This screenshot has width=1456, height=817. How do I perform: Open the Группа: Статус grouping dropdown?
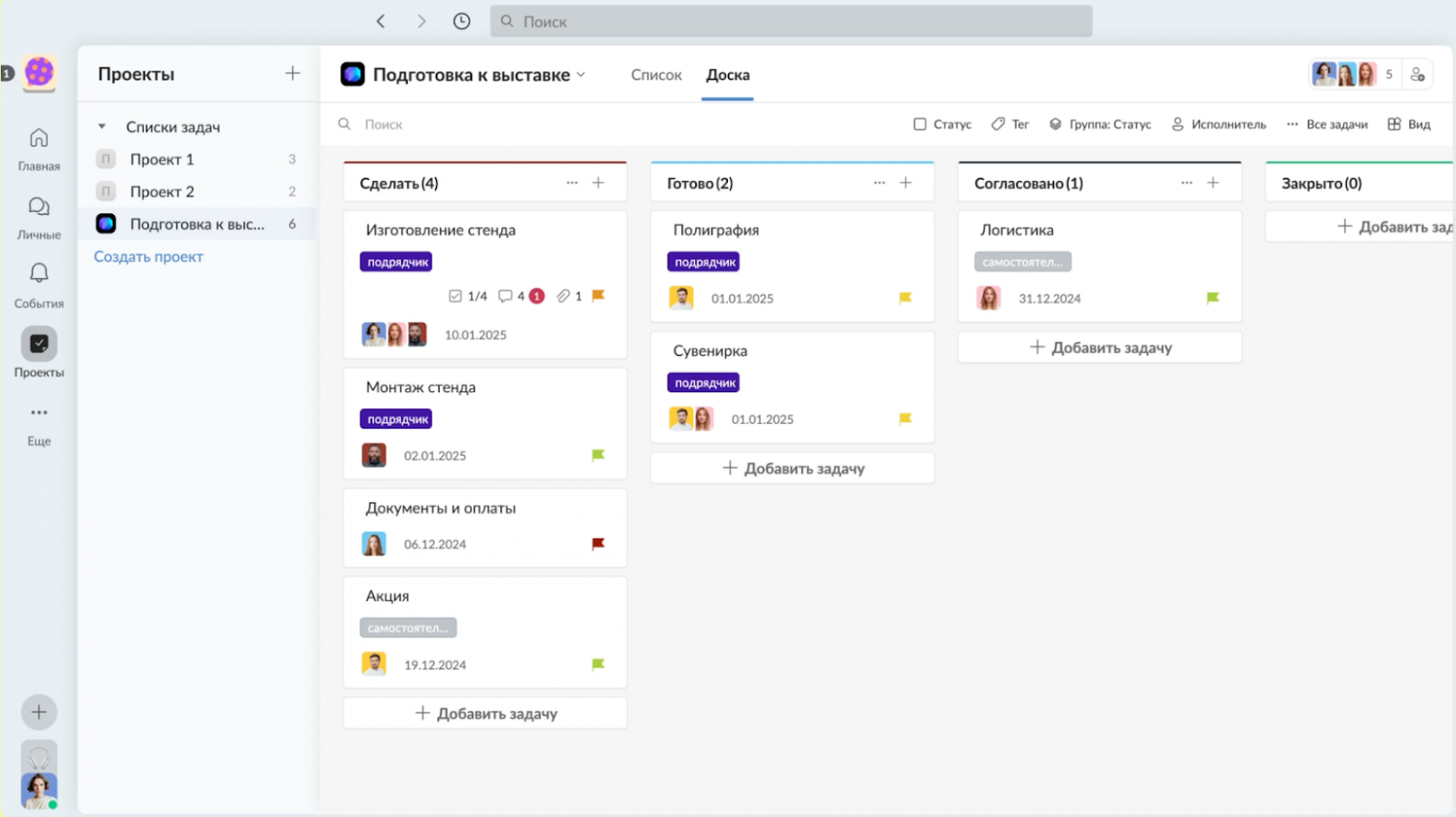1099,124
